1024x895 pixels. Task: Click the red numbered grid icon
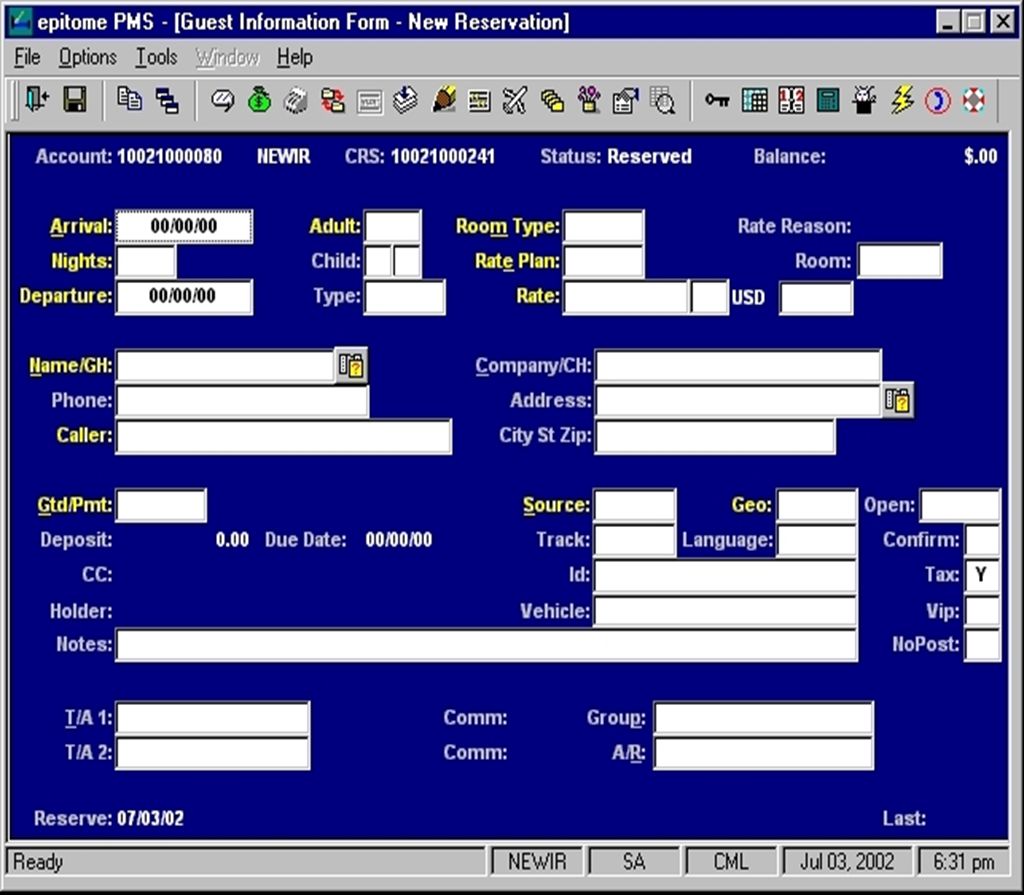(x=791, y=101)
